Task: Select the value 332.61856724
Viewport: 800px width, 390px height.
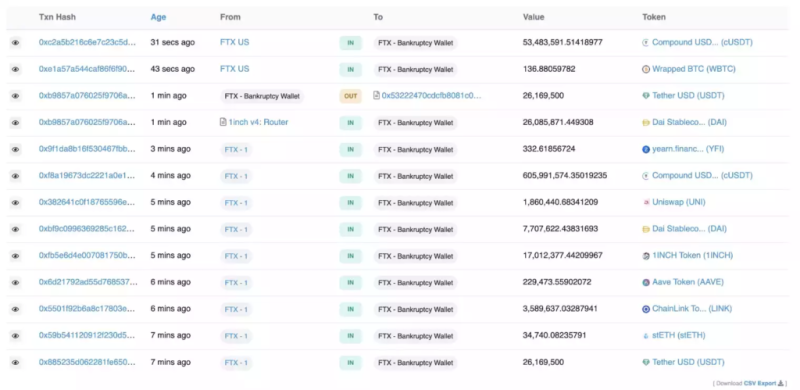Action: (x=549, y=149)
